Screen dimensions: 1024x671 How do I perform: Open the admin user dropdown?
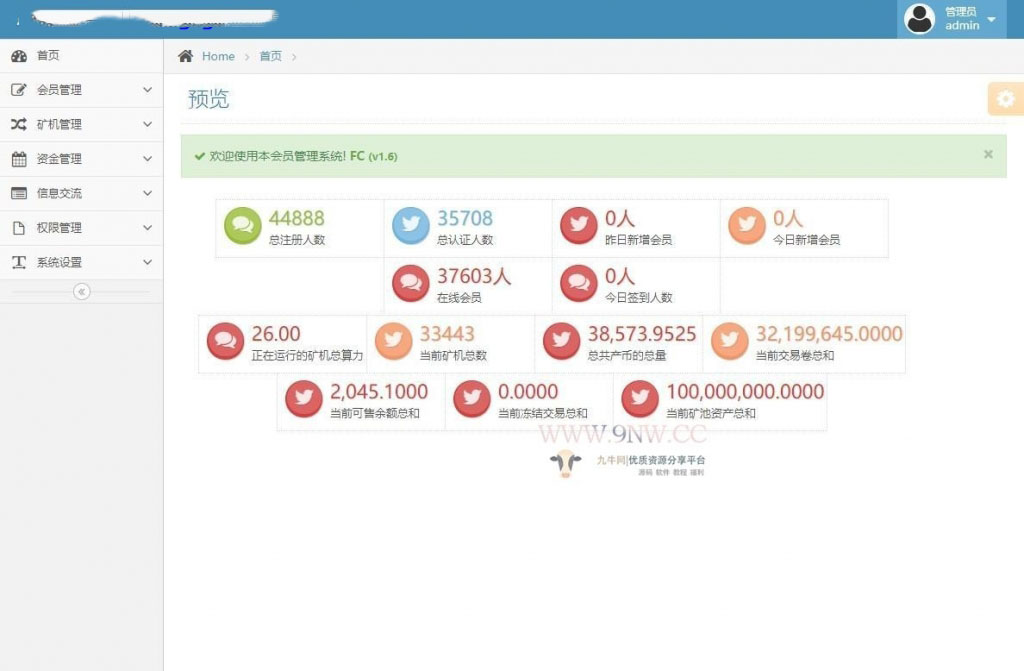click(x=951, y=19)
